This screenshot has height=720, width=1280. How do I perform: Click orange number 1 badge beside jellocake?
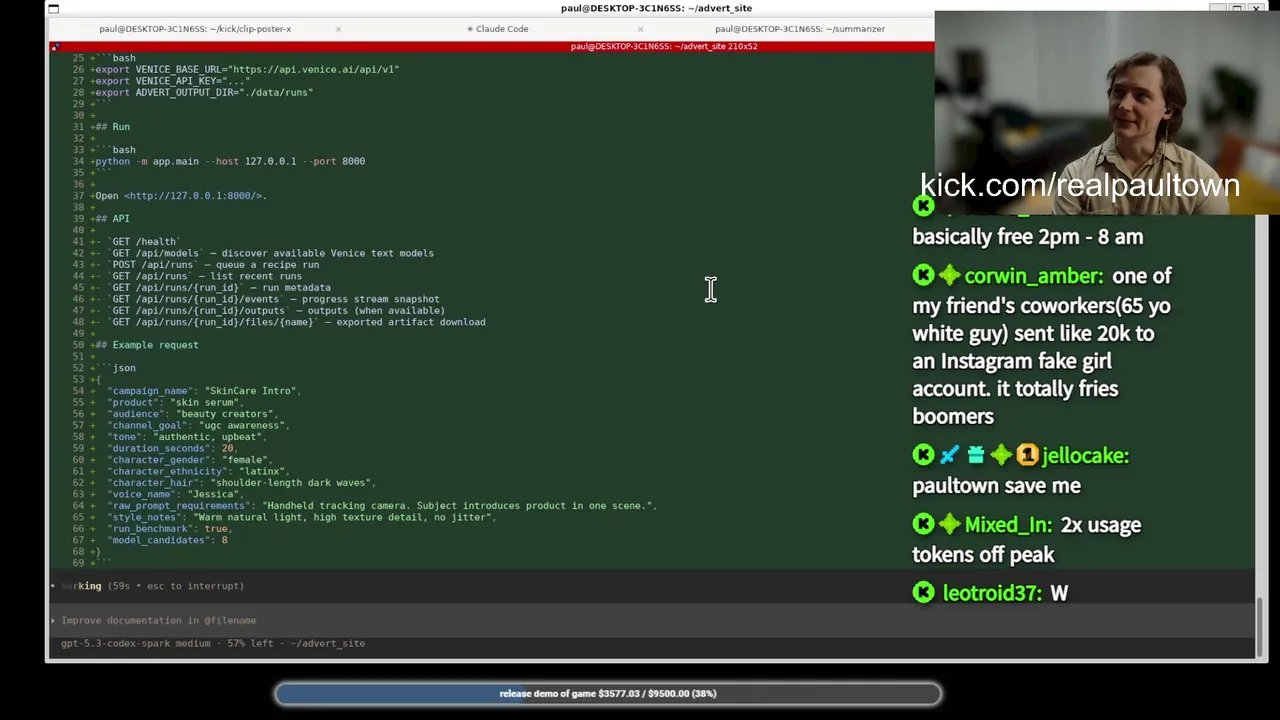click(x=1027, y=455)
